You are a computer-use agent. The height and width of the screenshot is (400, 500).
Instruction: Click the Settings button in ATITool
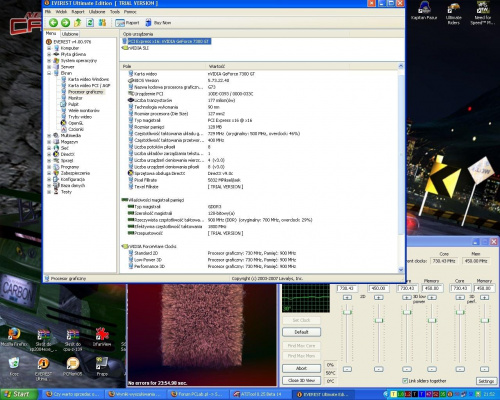486,381
